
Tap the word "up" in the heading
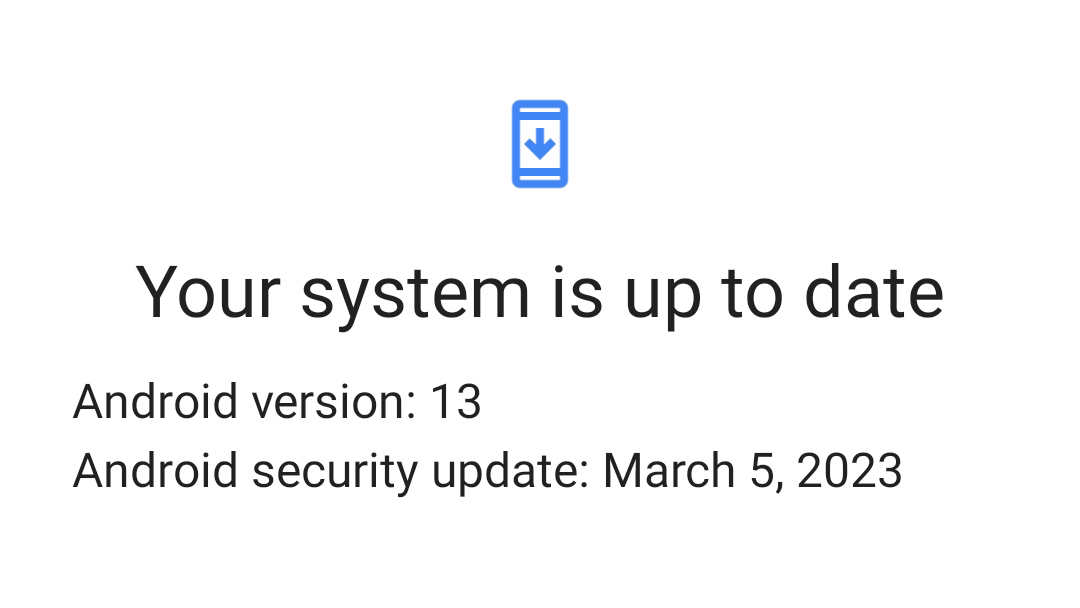click(661, 292)
